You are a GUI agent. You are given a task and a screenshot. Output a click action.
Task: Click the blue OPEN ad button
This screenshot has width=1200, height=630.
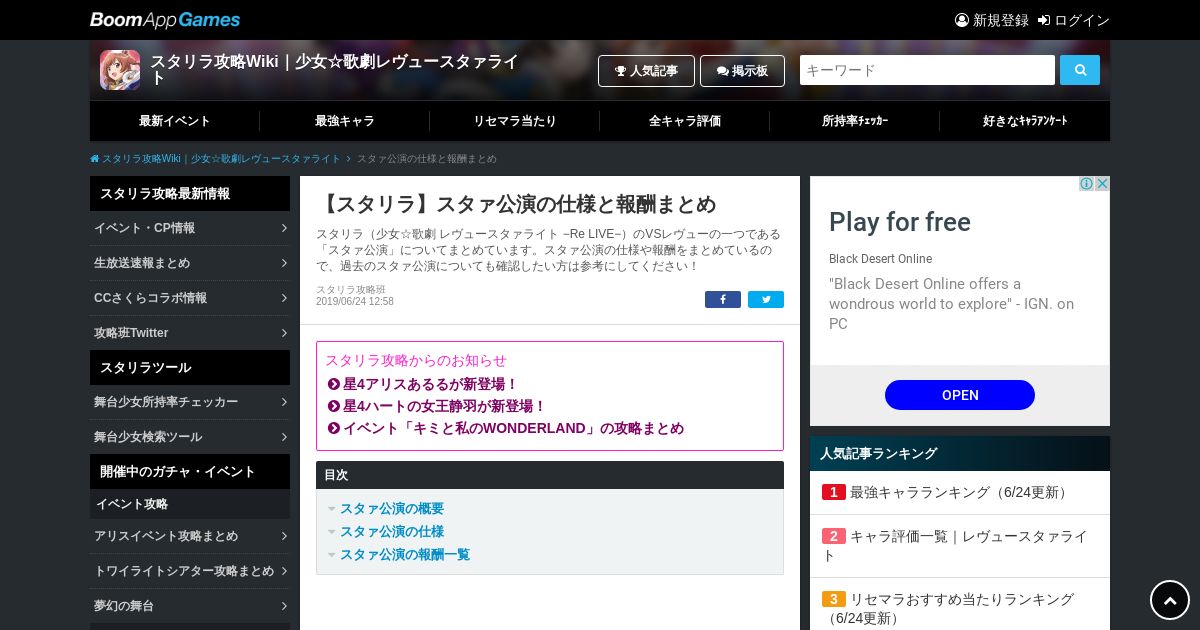tap(960, 395)
